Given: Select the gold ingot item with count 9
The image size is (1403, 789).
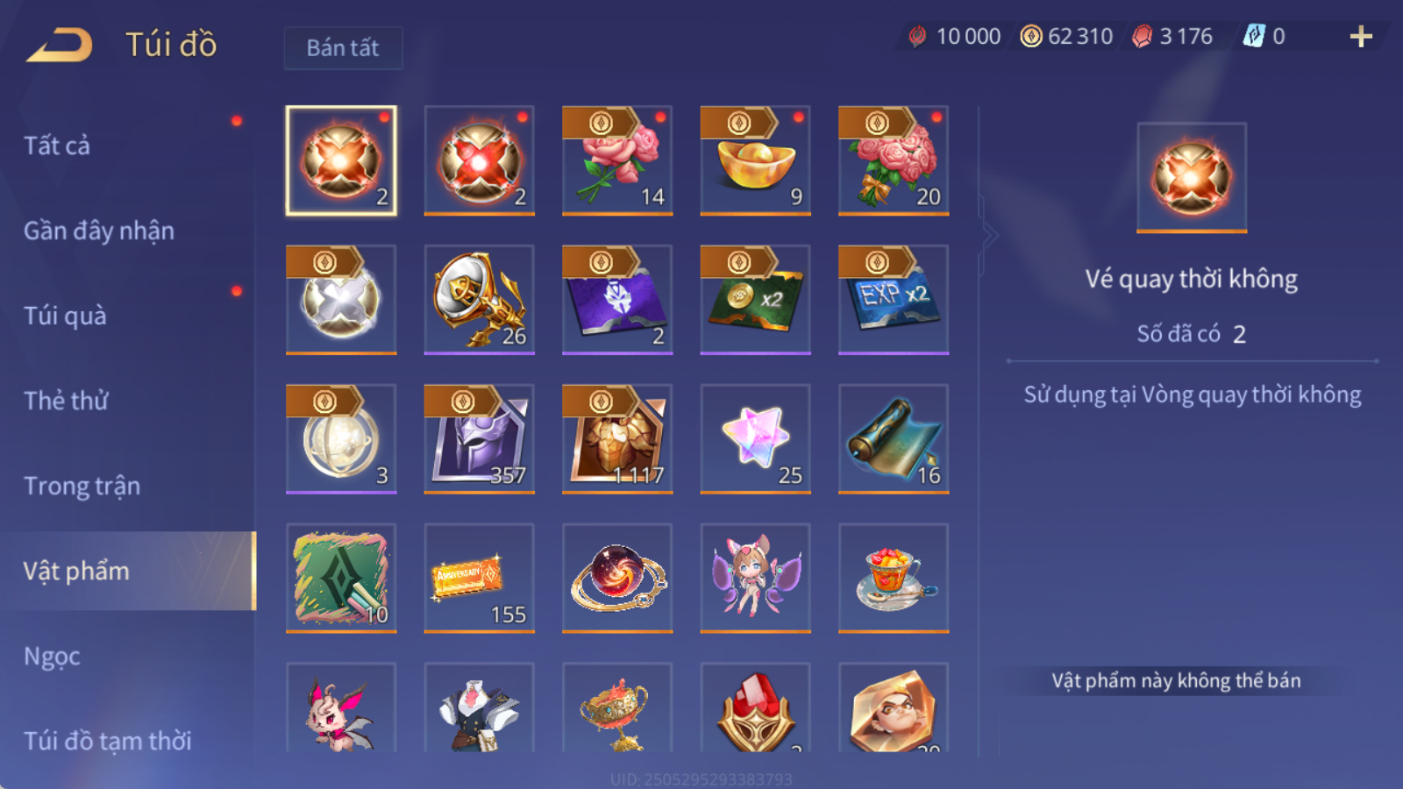Looking at the screenshot, I should (755, 161).
